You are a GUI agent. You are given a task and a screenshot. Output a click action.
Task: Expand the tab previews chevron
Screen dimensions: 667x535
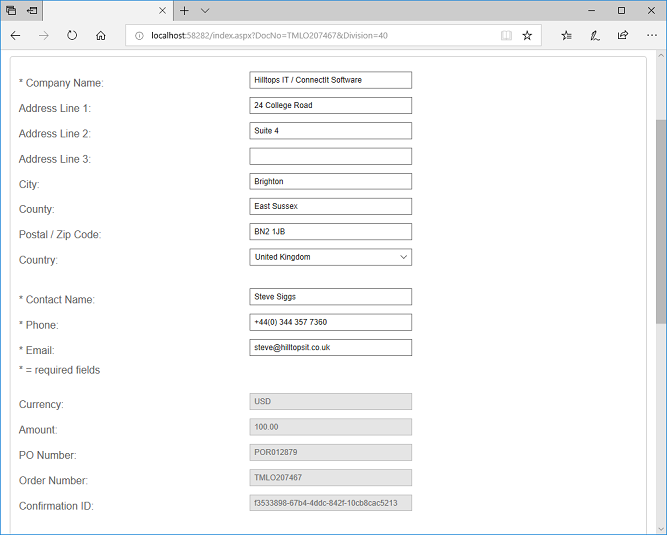pyautogui.click(x=205, y=10)
